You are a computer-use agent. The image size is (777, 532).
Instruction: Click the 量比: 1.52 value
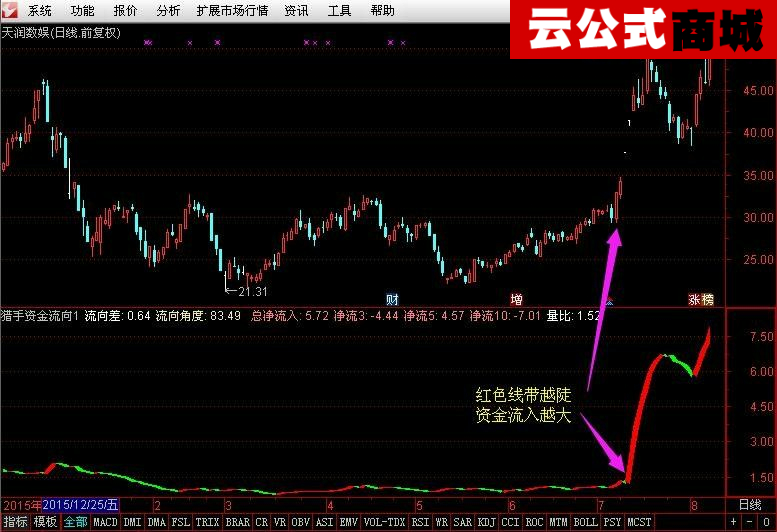pos(573,316)
